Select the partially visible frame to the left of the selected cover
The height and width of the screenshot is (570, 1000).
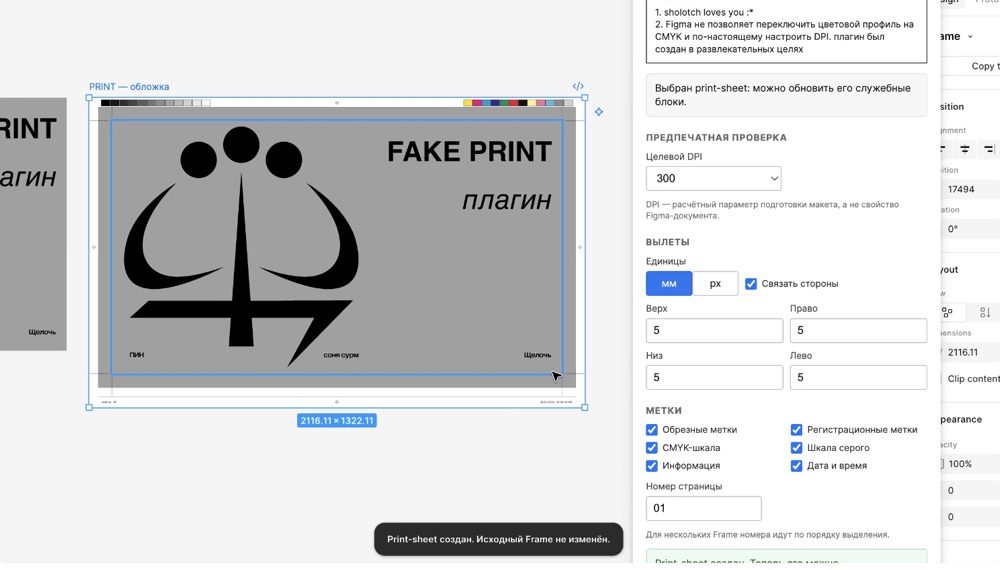[33, 224]
